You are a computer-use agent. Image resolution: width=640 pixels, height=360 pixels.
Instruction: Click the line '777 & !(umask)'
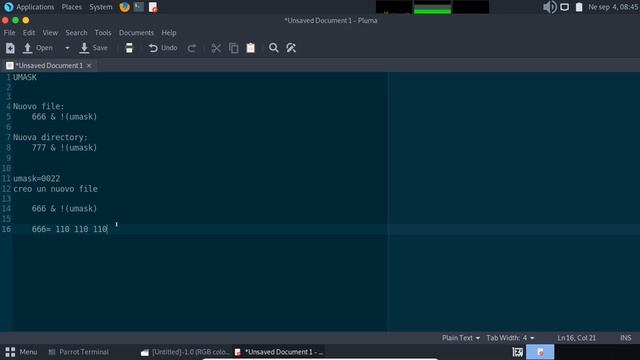[x=64, y=148]
